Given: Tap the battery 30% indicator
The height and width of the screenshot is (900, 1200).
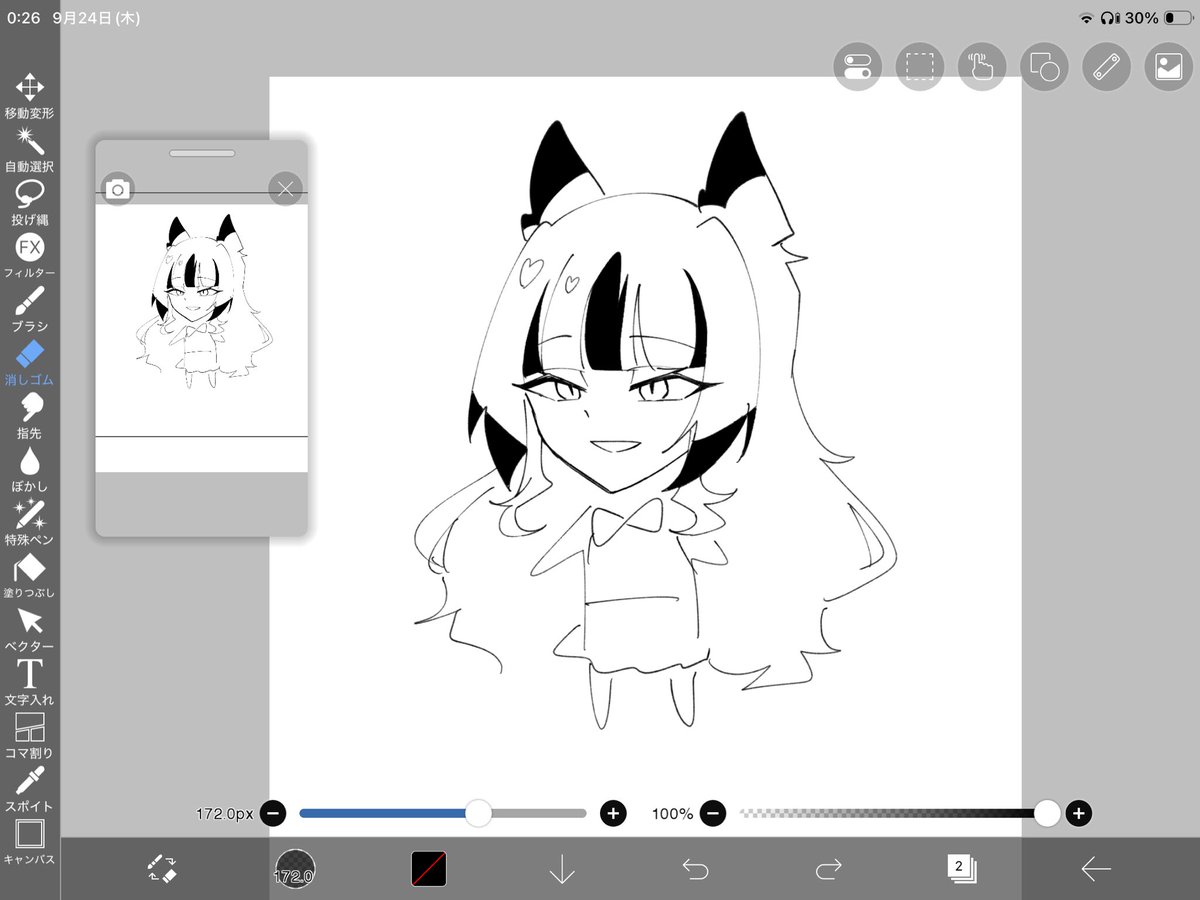Looking at the screenshot, I should (1159, 18).
